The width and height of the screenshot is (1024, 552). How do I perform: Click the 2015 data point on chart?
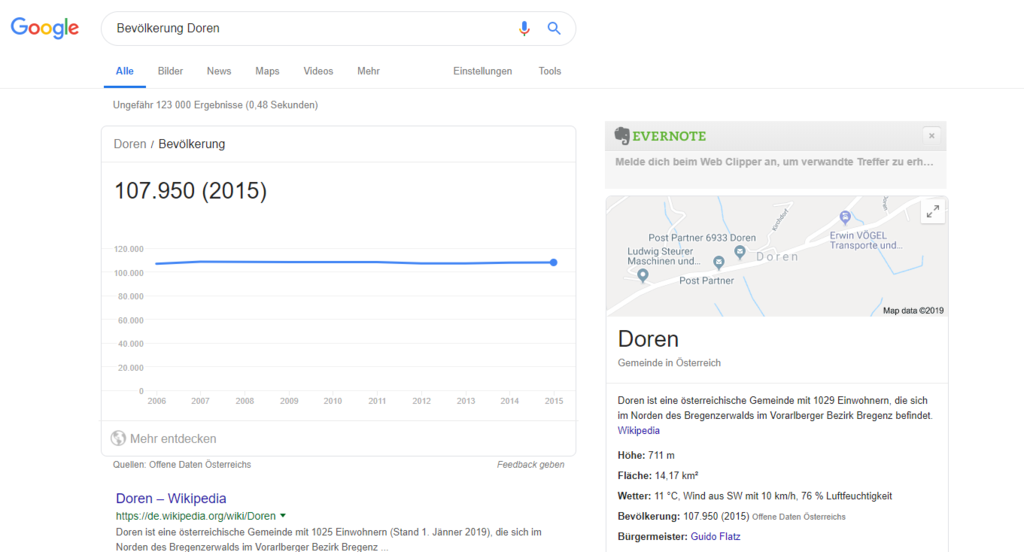pos(553,263)
